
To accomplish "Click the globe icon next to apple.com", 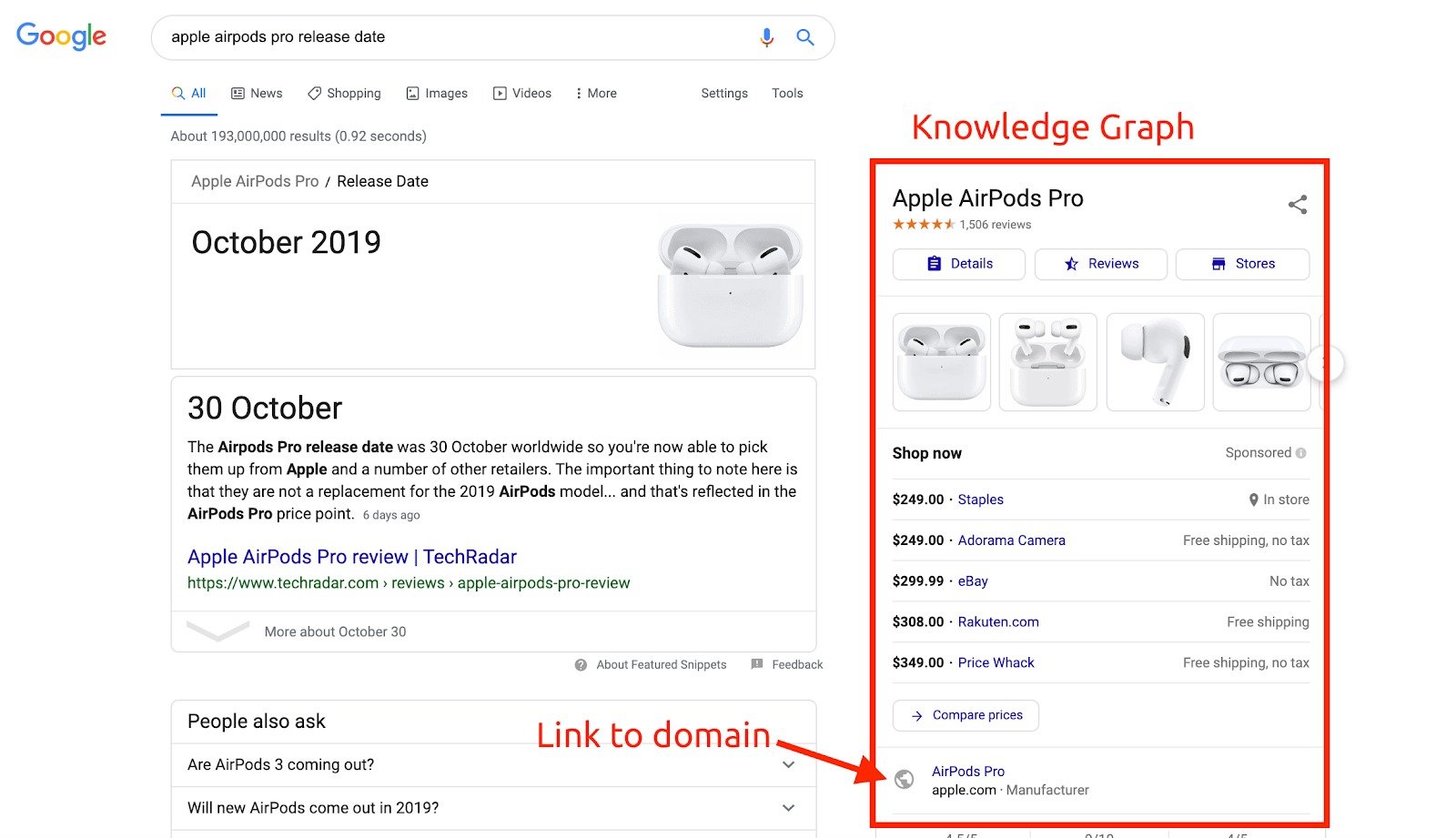I will point(904,781).
